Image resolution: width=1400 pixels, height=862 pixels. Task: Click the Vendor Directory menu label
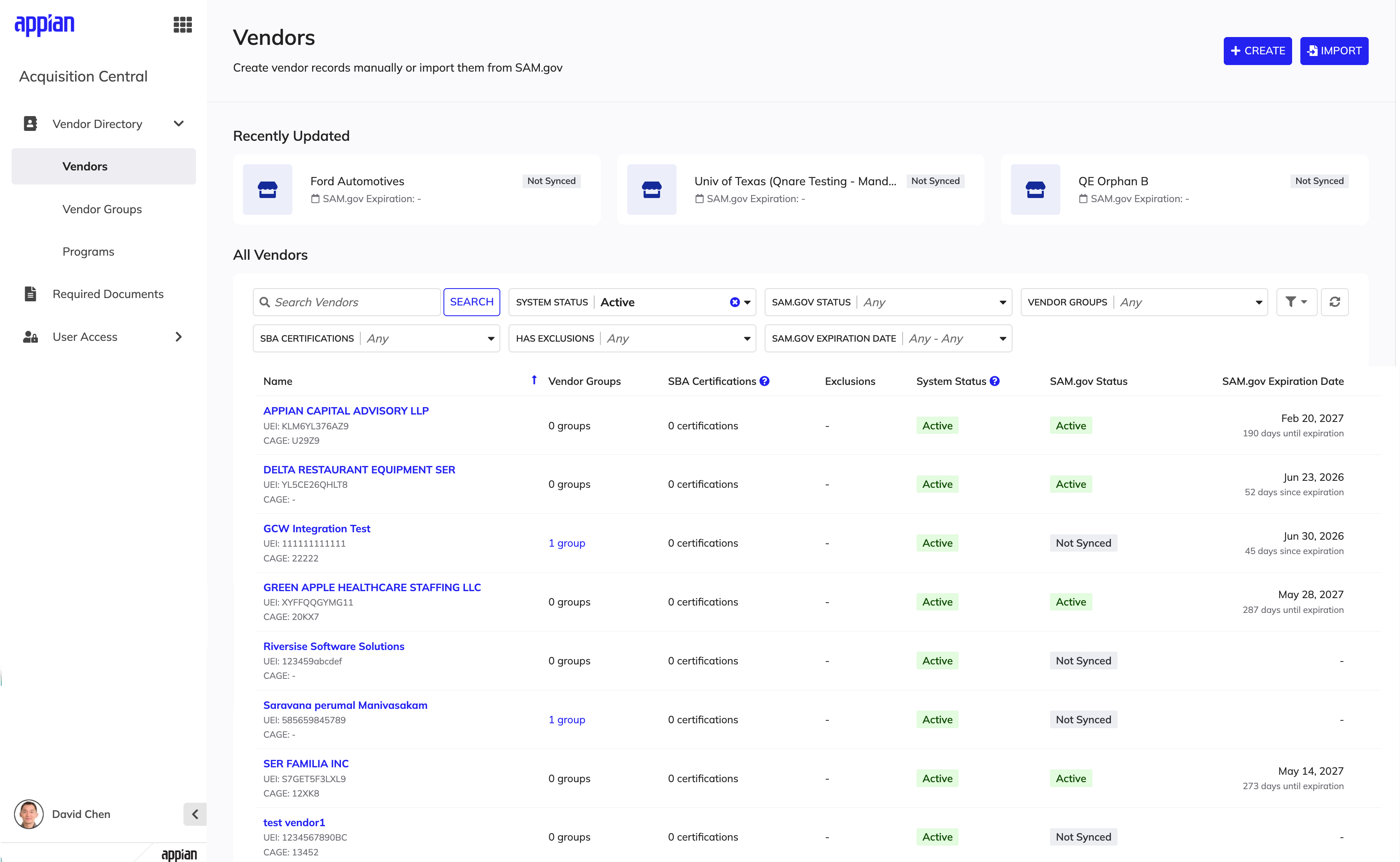tap(98, 124)
